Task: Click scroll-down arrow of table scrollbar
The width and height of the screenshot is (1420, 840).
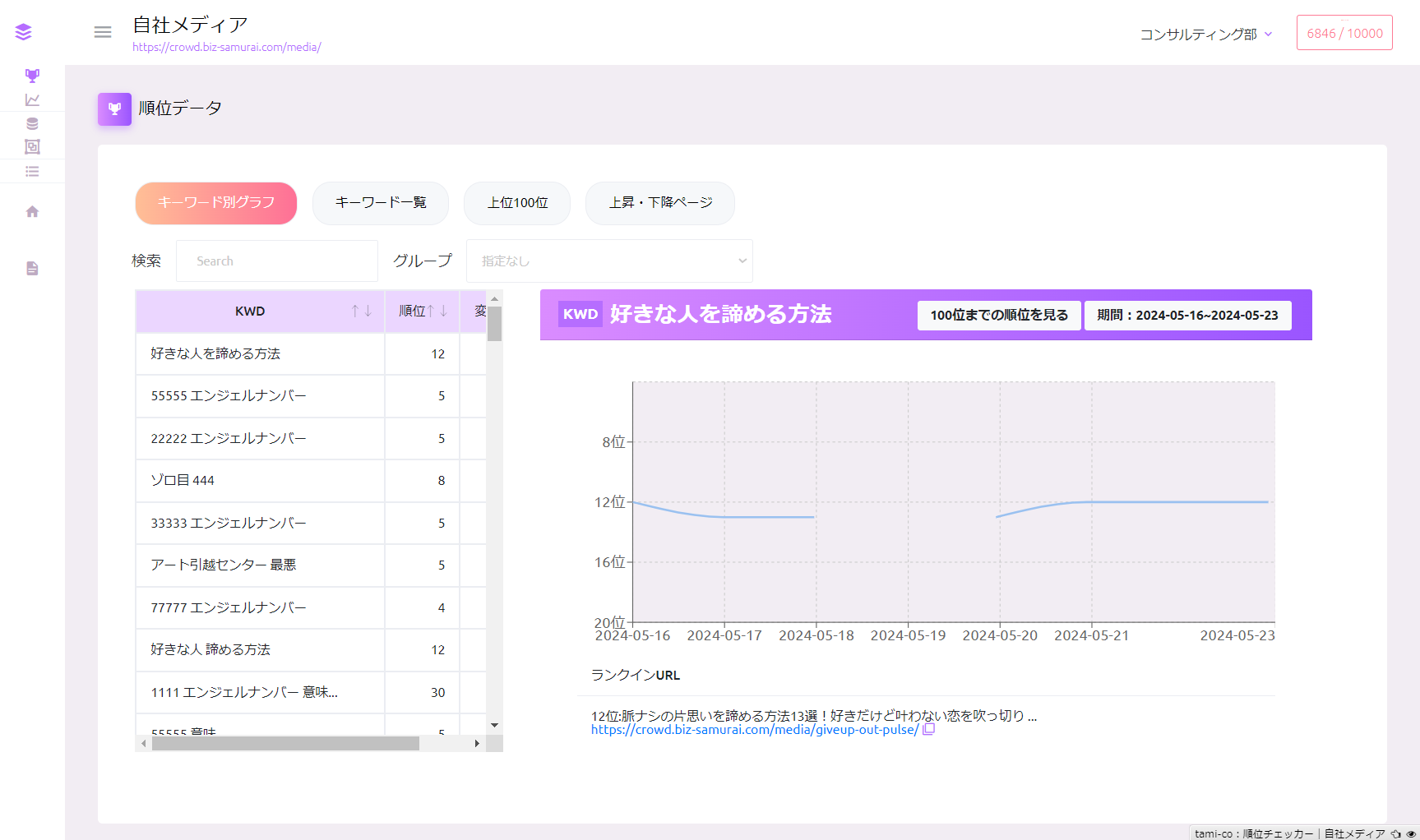Action: (494, 725)
